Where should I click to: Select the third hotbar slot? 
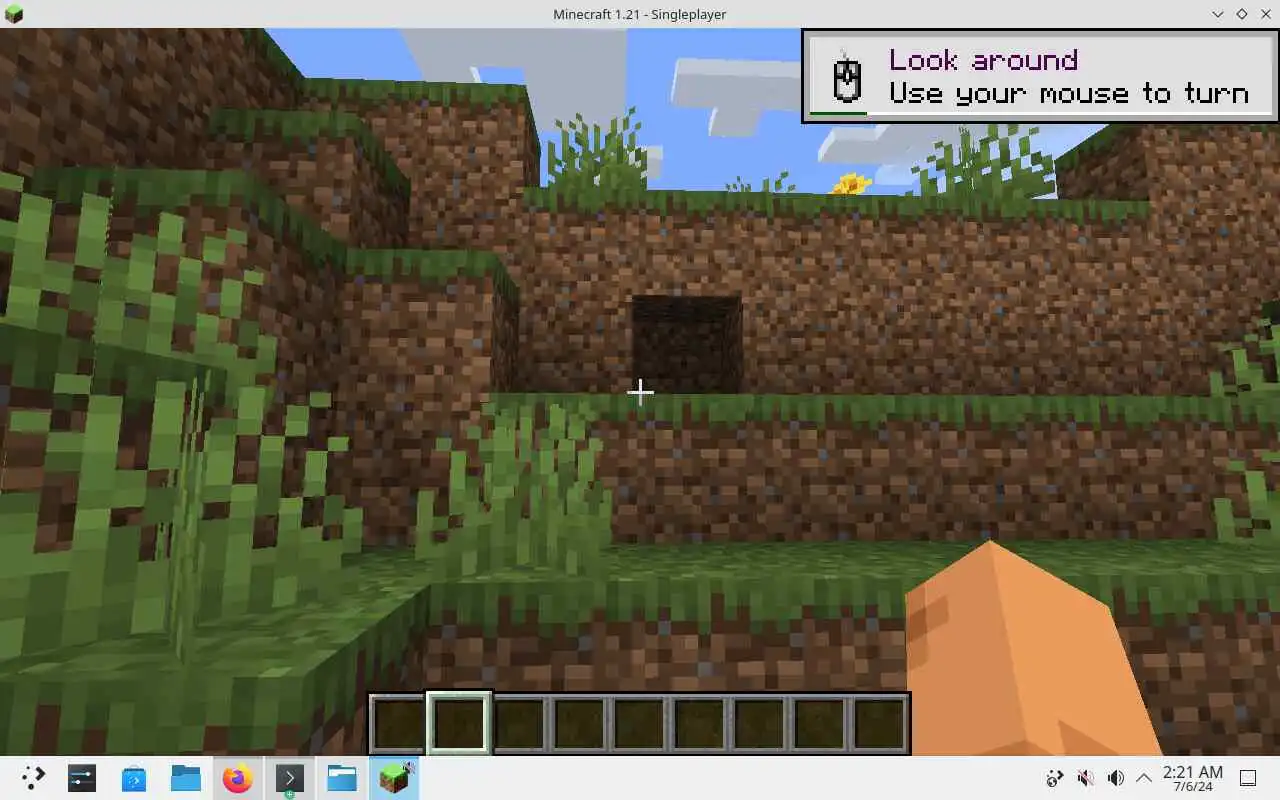pyautogui.click(x=519, y=723)
